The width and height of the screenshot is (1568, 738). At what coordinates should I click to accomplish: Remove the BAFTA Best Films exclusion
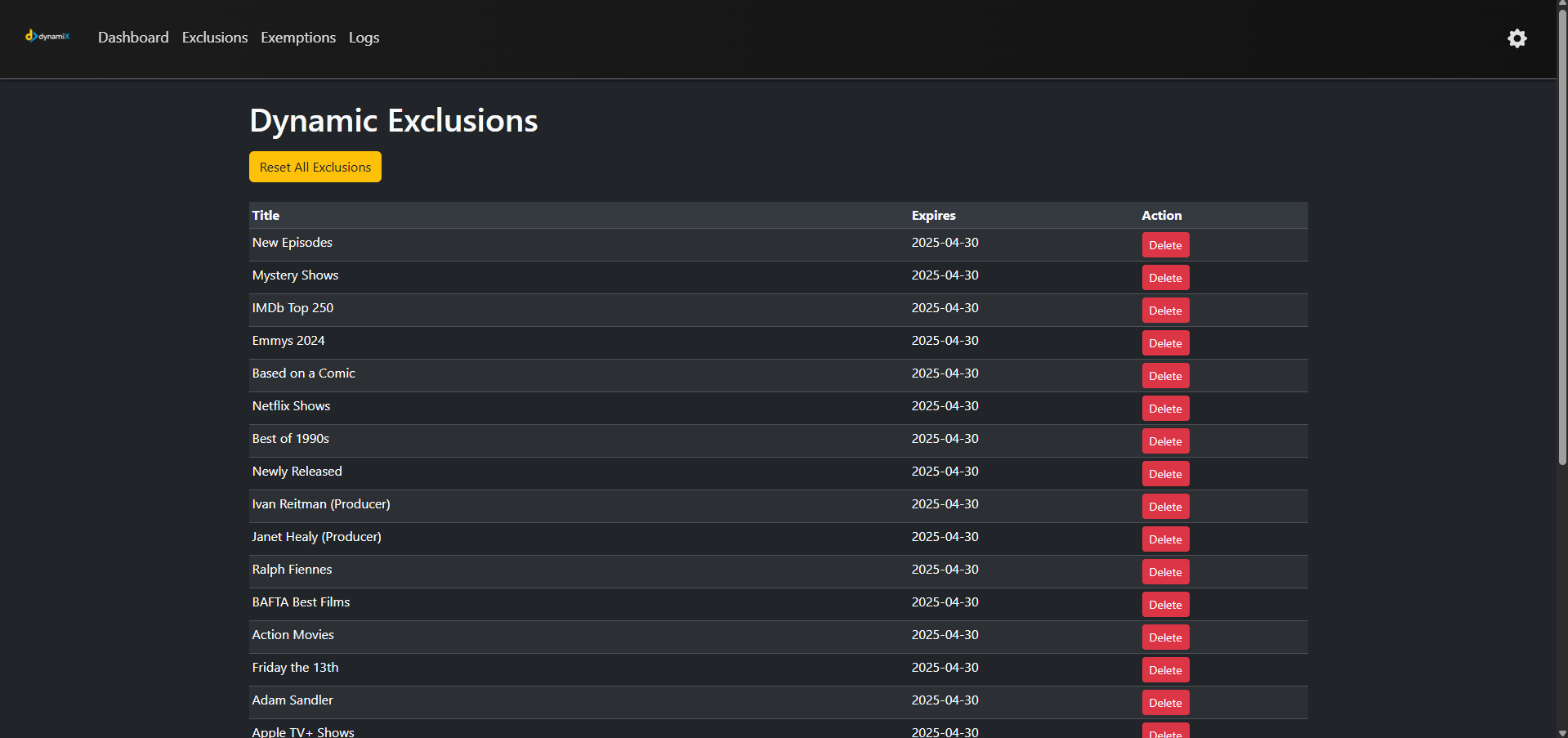pyautogui.click(x=1165, y=605)
